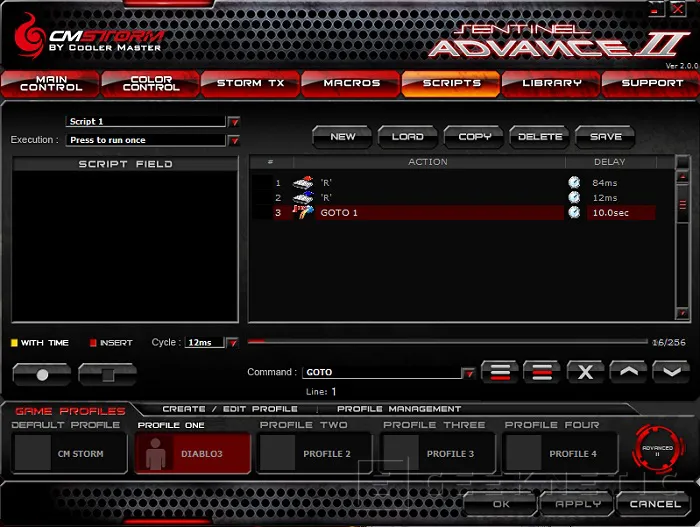Minimize the Sentinel Advance II window

(655, 9)
